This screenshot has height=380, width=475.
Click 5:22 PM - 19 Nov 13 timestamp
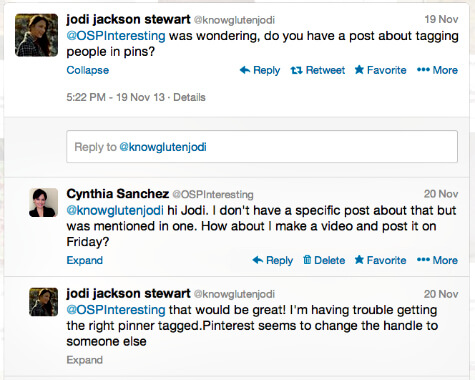[x=115, y=97]
